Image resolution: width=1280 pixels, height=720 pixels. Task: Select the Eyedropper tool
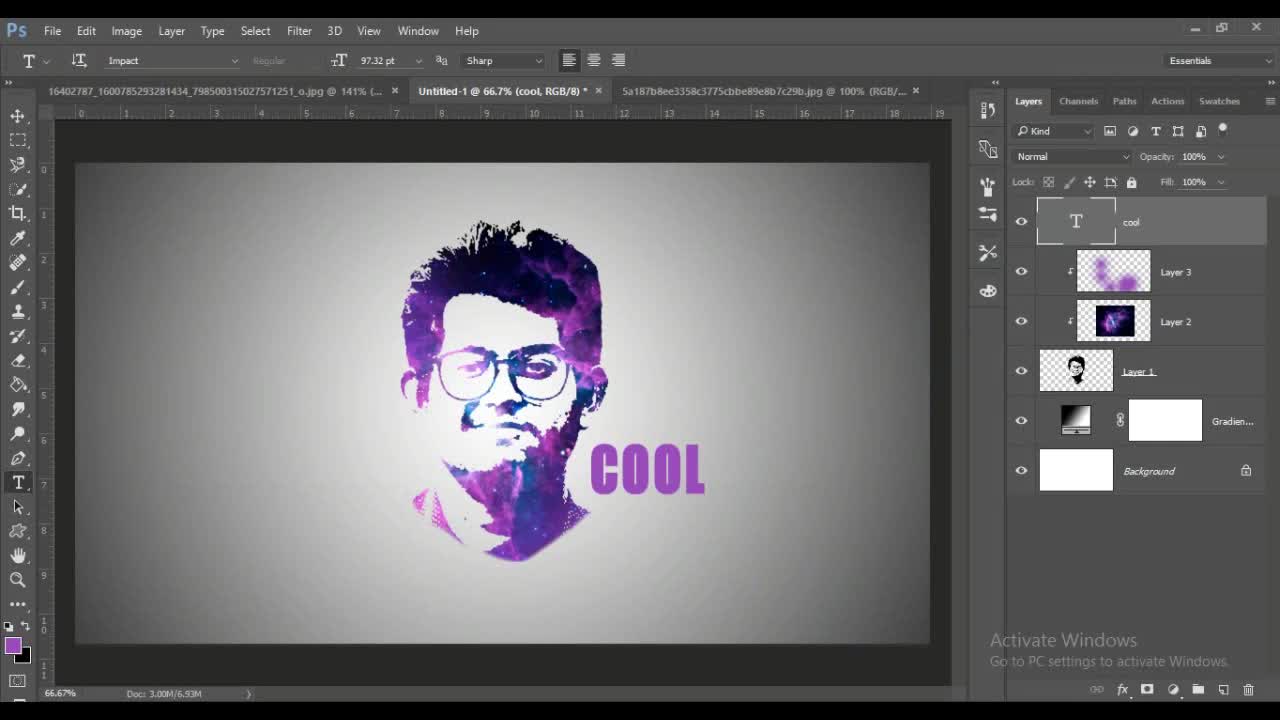point(18,238)
